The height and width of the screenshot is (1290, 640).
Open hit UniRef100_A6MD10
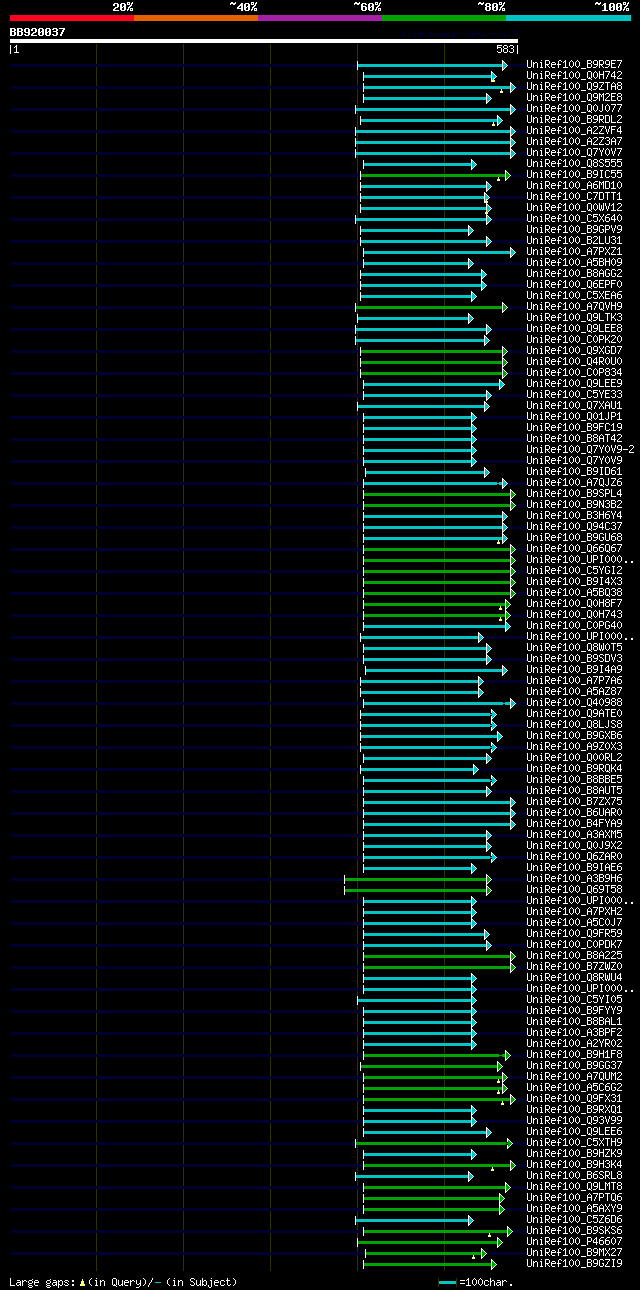tap(574, 185)
